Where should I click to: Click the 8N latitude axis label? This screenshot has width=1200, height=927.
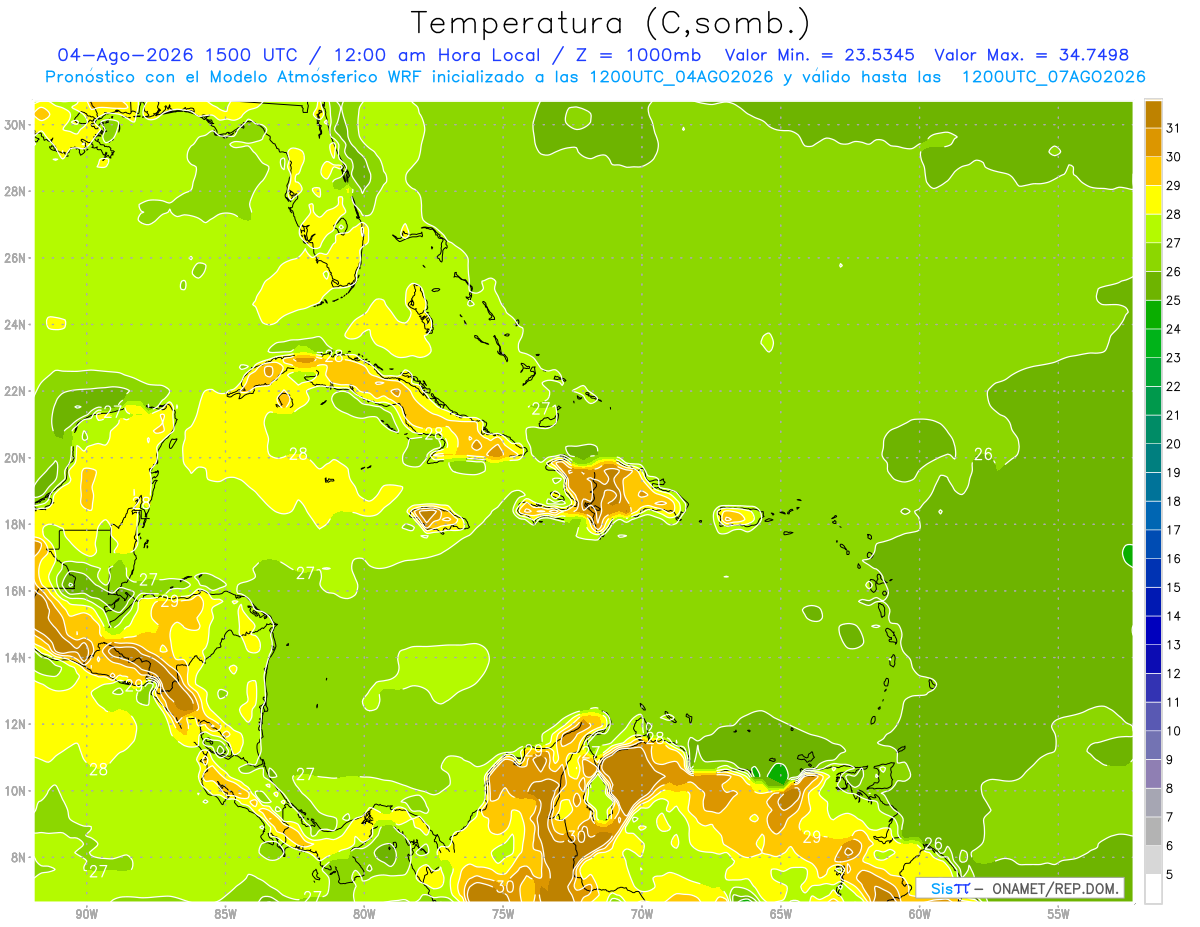coord(19,858)
